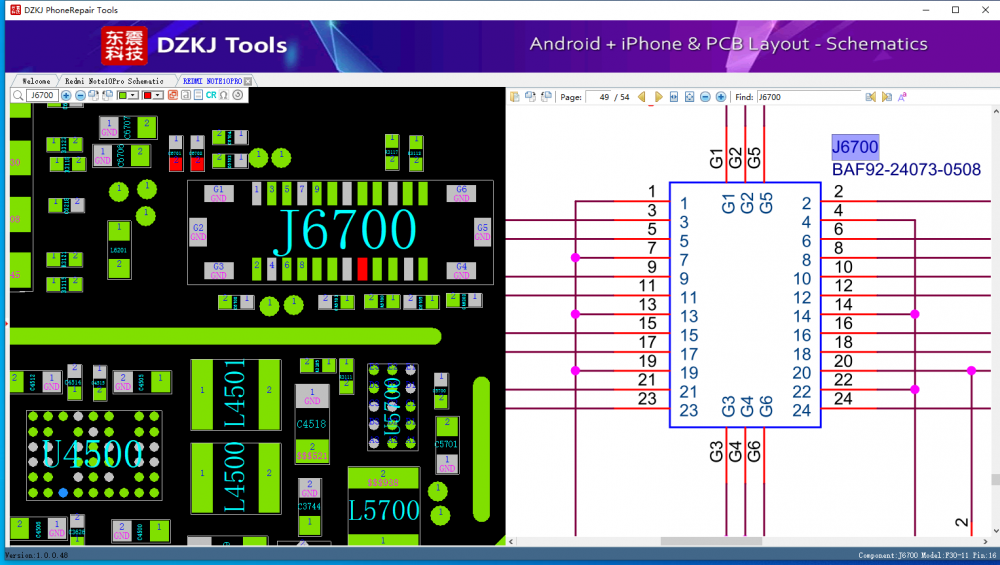Viewport: 1000px width, 565px height.
Task: Select the J6700 connector on PCB
Action: click(x=347, y=230)
